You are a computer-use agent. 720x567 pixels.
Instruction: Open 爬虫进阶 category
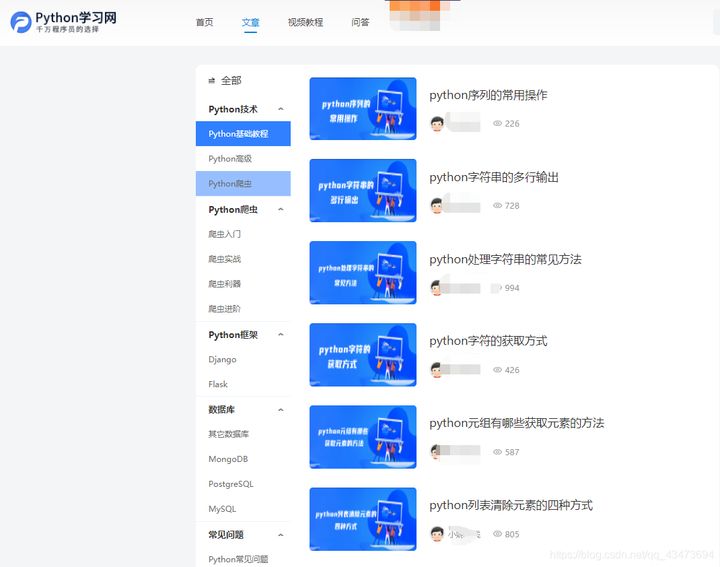click(224, 309)
